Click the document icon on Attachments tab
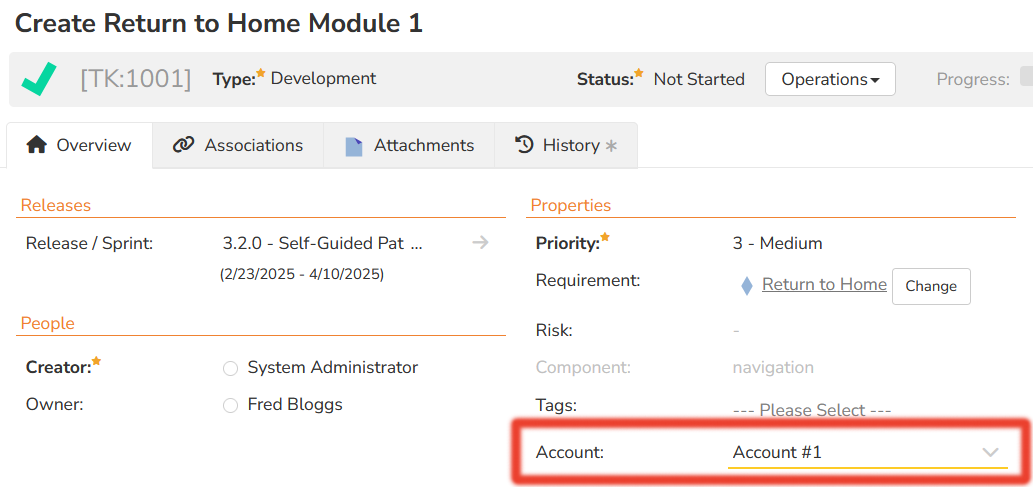Viewport: 1033px width, 487px height. tap(354, 146)
